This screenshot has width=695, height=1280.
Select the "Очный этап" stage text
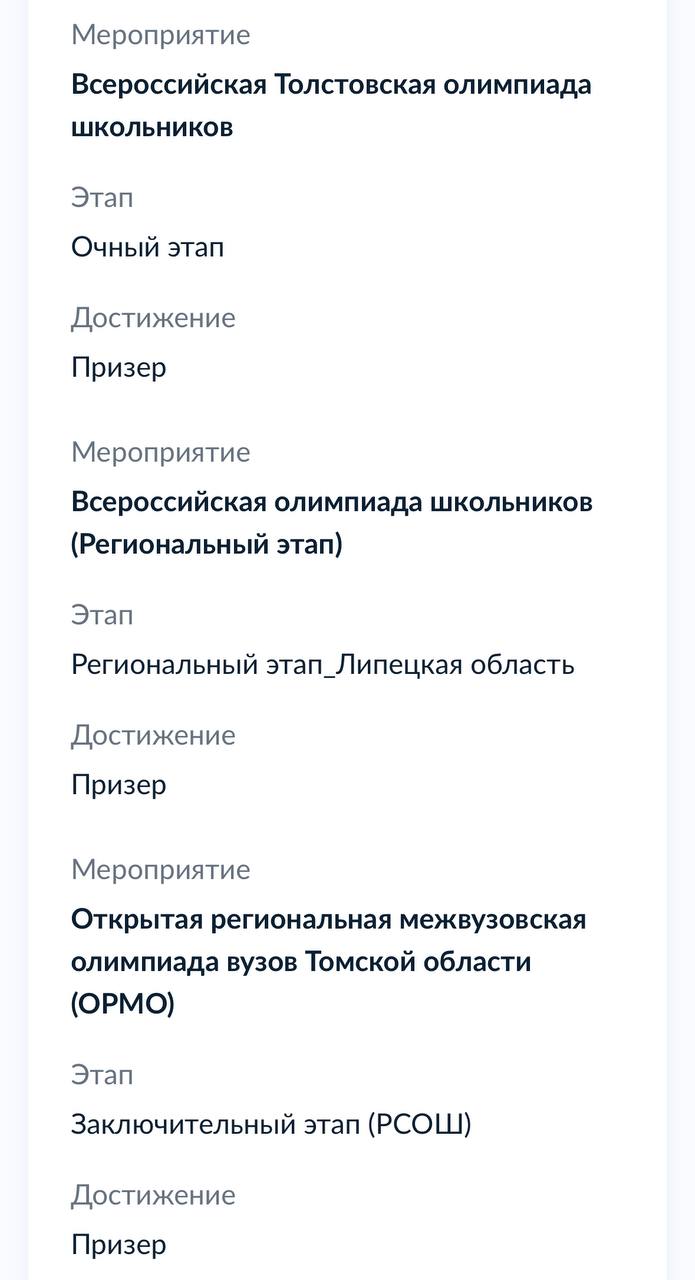(x=147, y=247)
